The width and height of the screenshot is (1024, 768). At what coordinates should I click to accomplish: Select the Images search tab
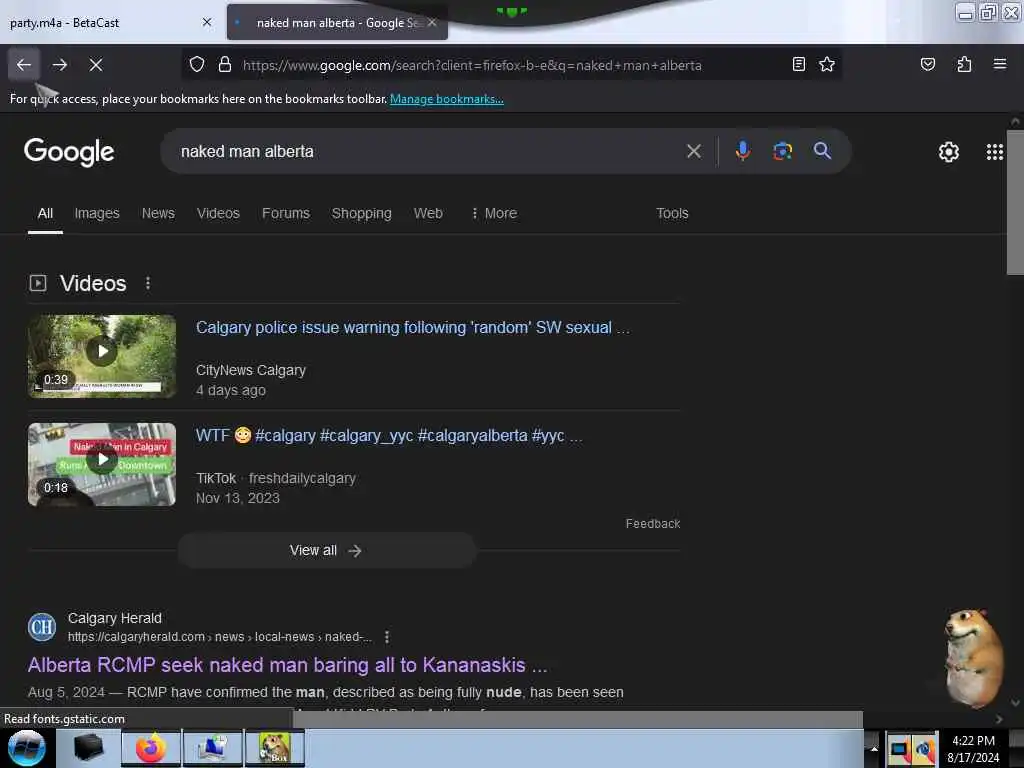click(97, 214)
